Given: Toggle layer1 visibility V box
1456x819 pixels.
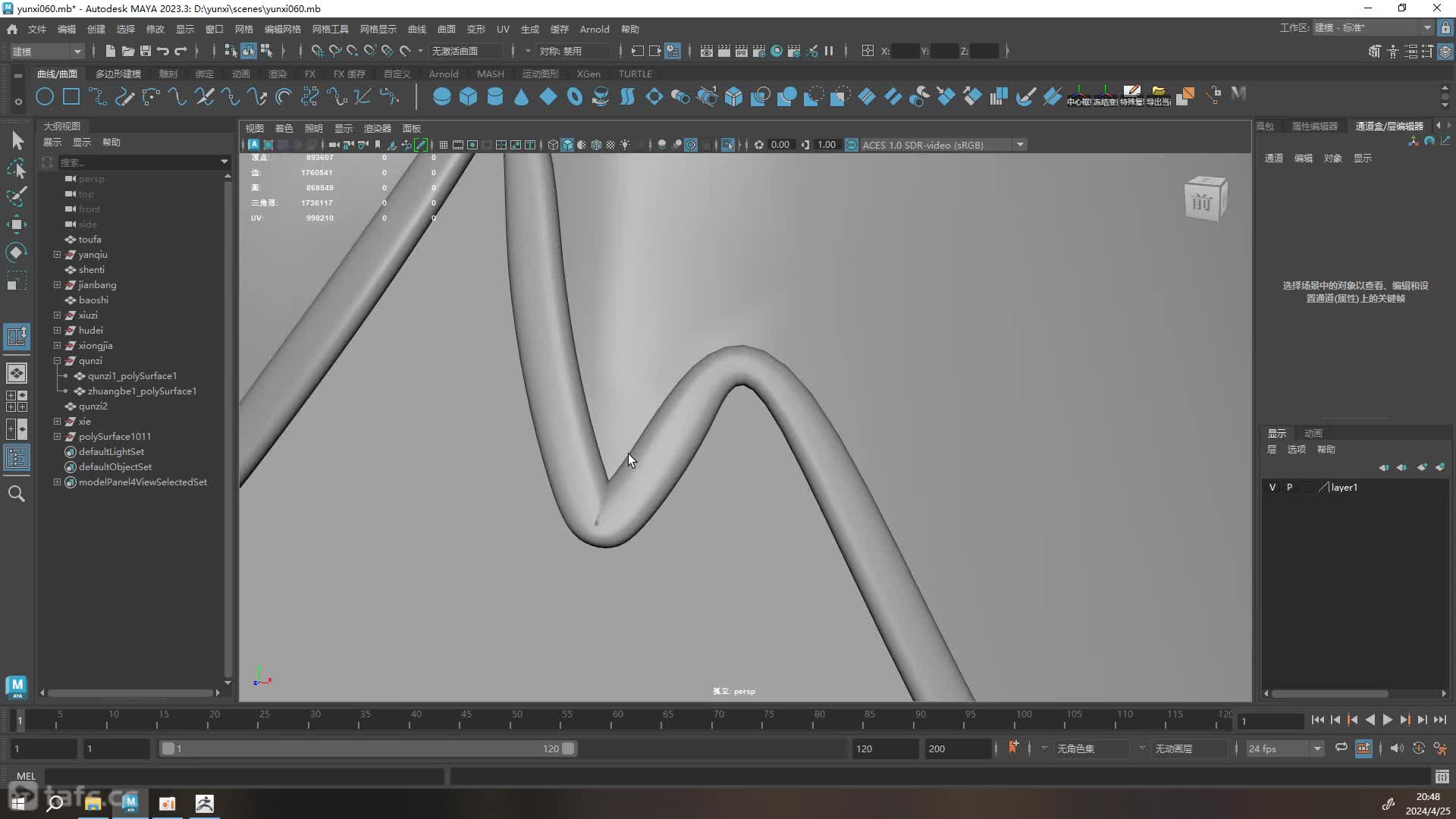Looking at the screenshot, I should [x=1272, y=488].
